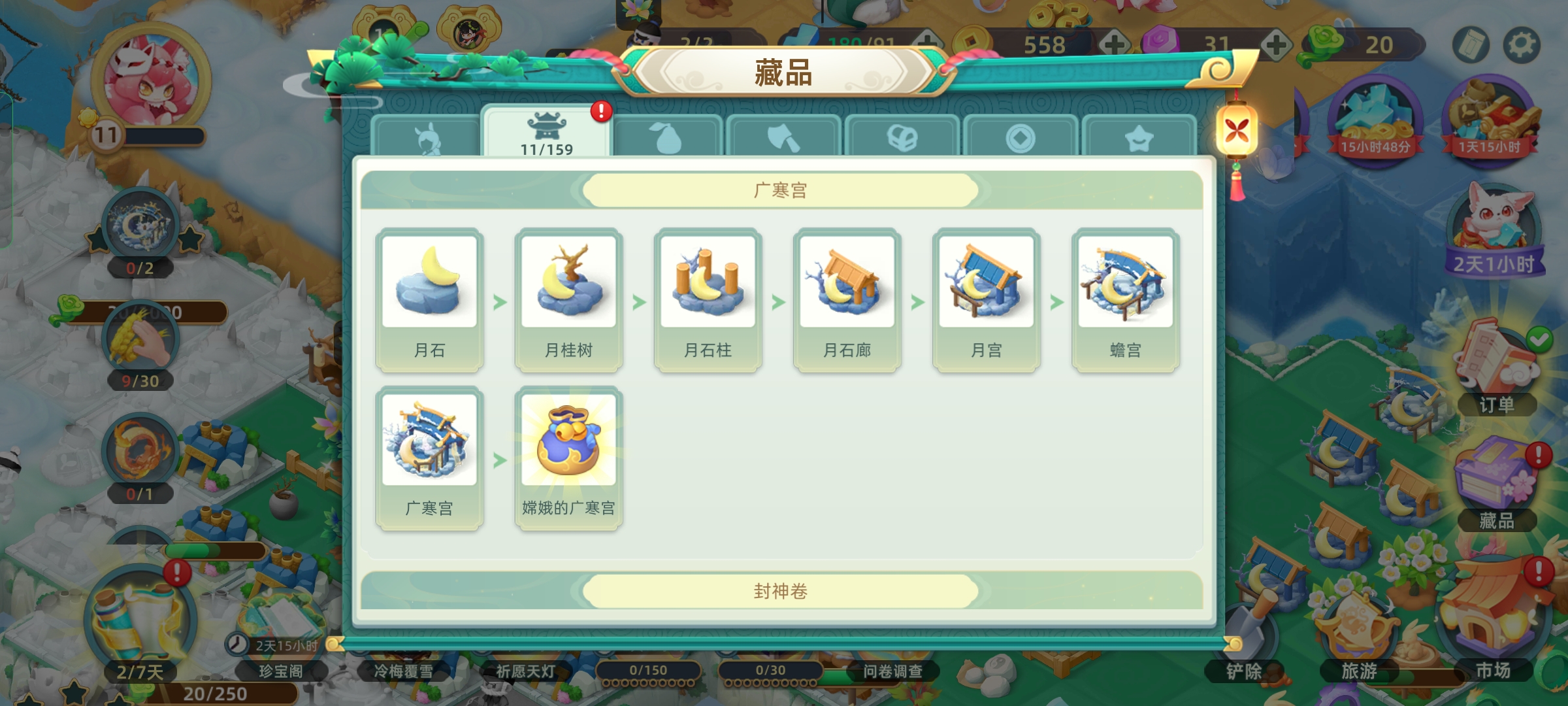
Task: Open the 问卷调查 survey link
Action: [892, 671]
